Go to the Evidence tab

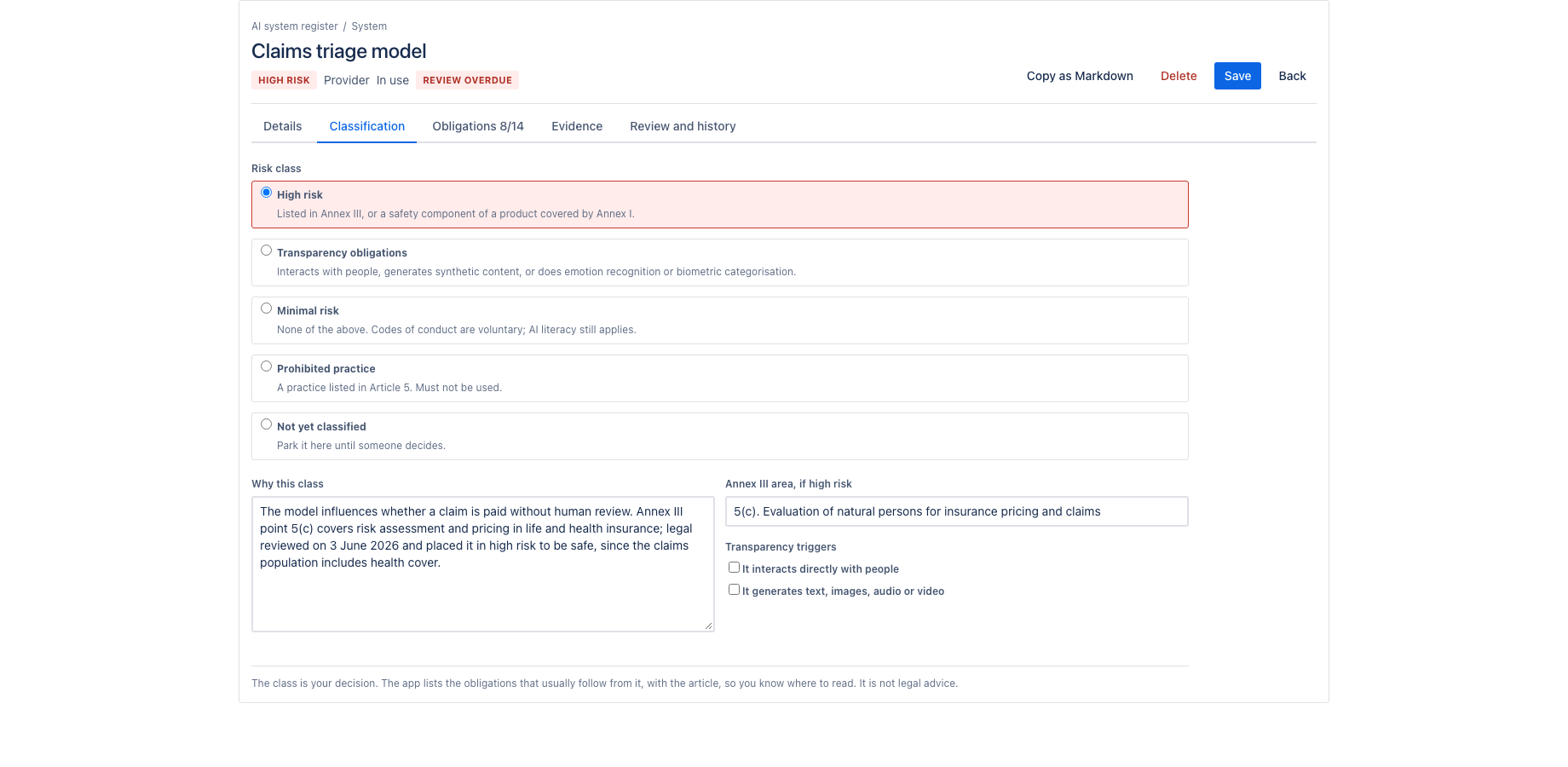577,126
